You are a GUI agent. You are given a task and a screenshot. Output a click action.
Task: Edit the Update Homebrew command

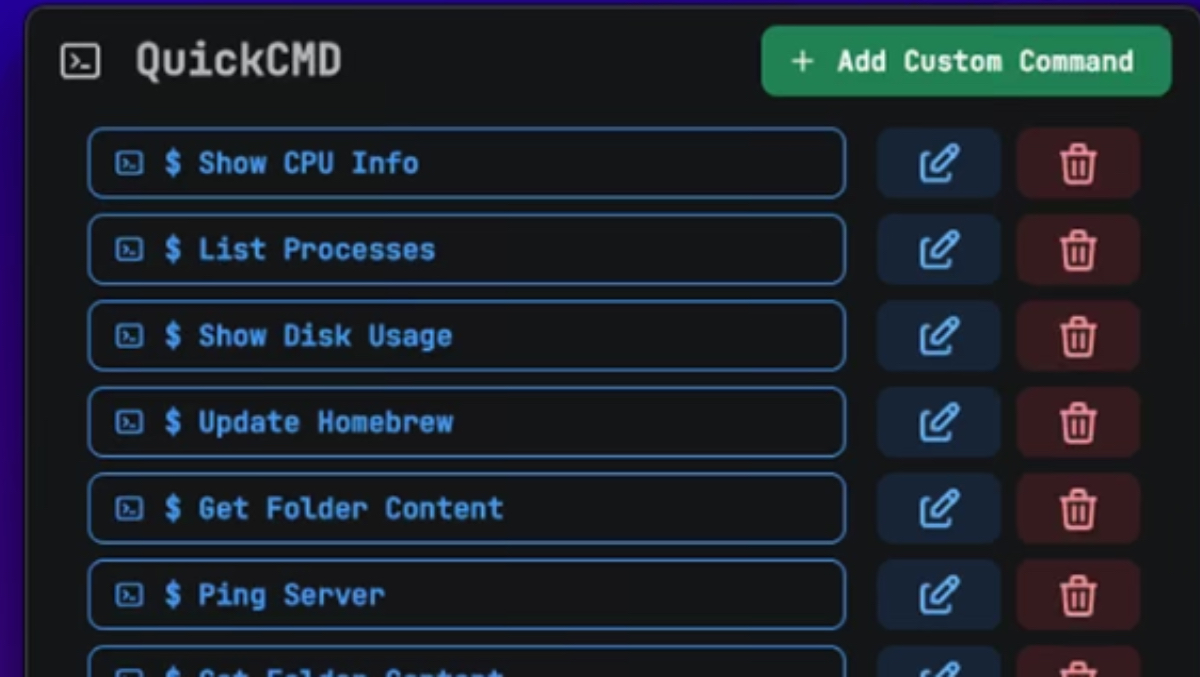tap(939, 422)
